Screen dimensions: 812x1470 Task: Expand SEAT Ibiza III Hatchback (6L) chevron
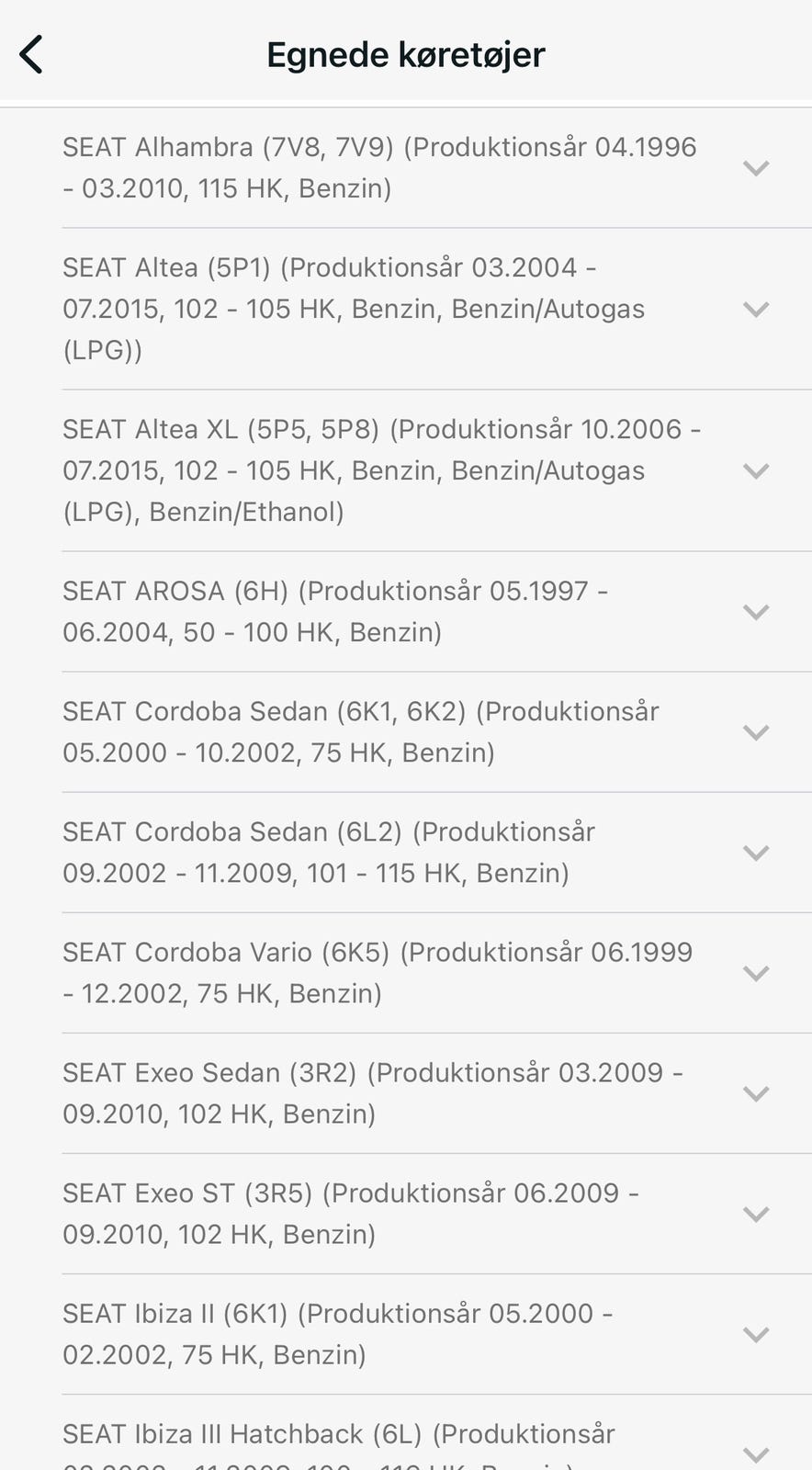point(755,1454)
